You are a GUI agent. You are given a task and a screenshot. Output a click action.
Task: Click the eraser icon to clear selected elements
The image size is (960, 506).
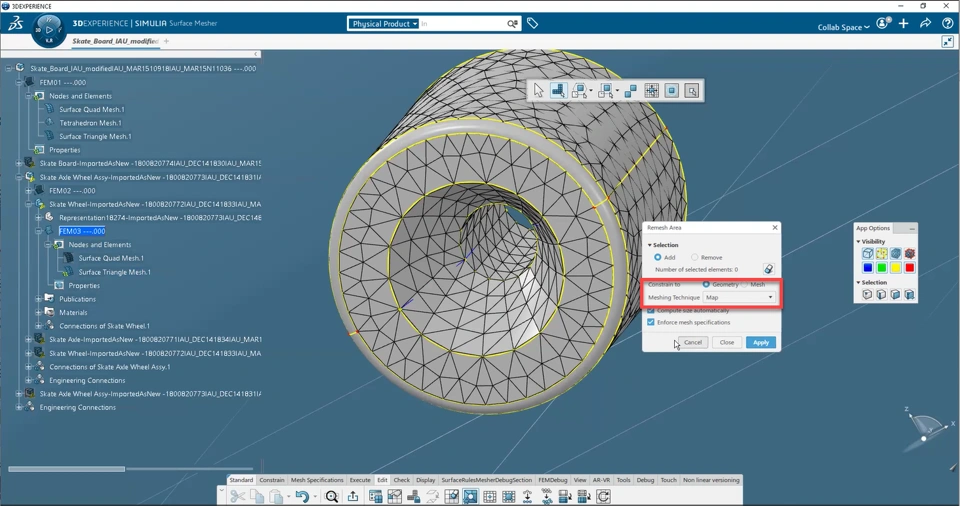point(768,269)
